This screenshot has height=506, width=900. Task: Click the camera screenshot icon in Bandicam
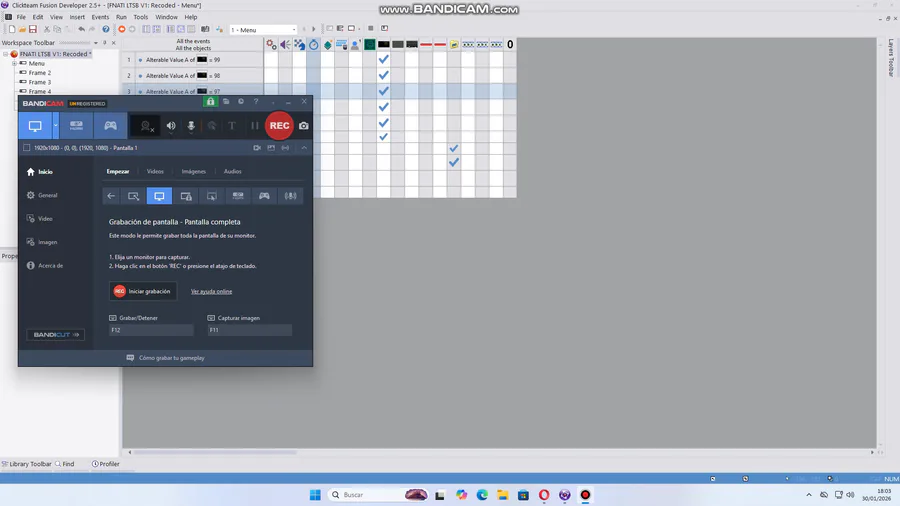point(304,126)
